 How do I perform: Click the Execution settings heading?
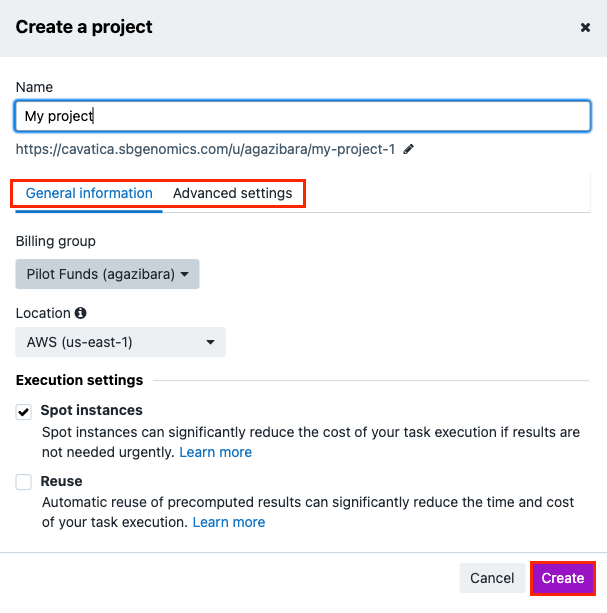click(79, 380)
